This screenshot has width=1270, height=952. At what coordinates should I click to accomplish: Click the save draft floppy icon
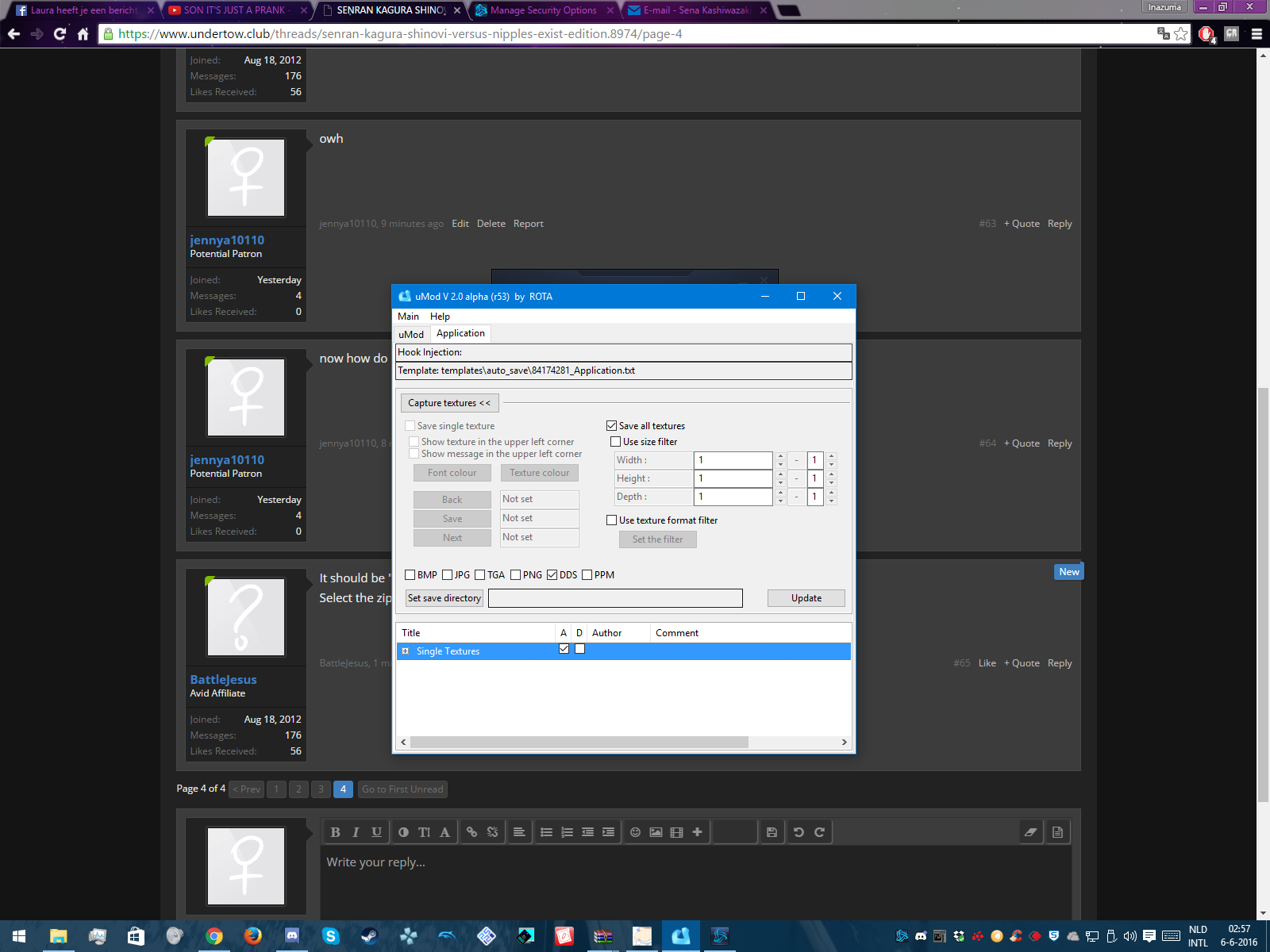pyautogui.click(x=772, y=832)
